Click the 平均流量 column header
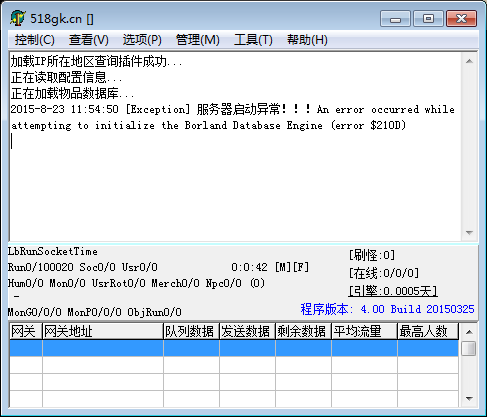Viewport: 487px width, 417px height. 365,331
